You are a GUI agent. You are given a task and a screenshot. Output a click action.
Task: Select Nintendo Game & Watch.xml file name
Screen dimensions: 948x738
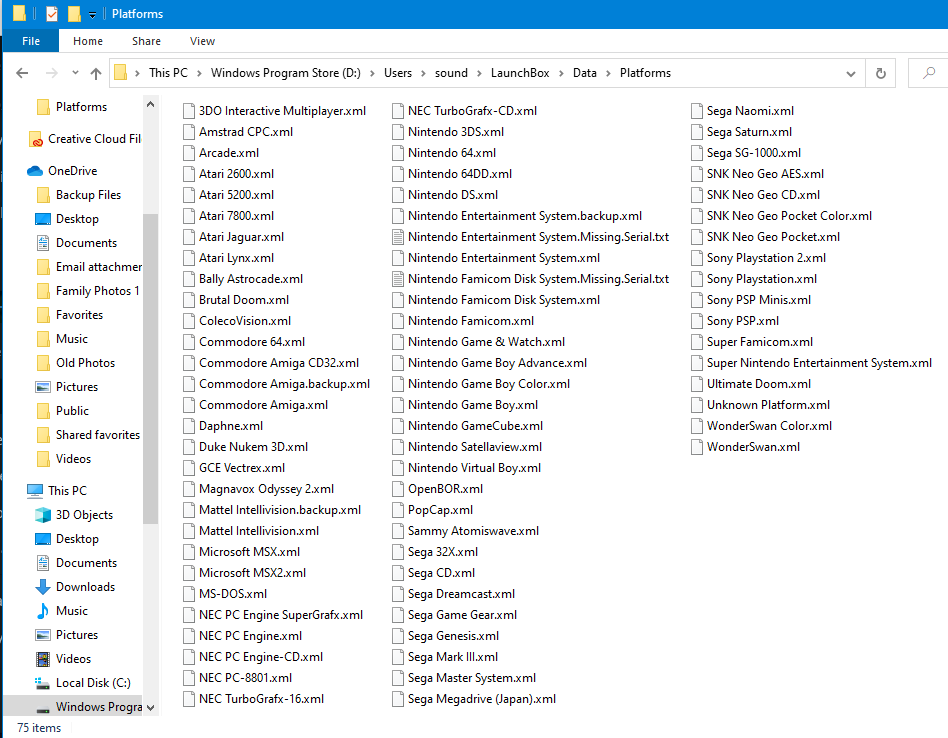pos(486,342)
